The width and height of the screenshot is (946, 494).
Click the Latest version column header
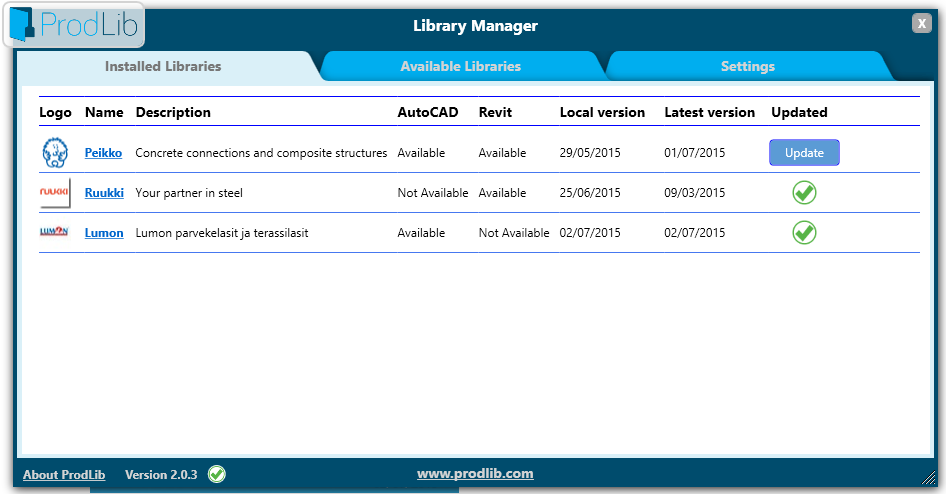point(710,112)
